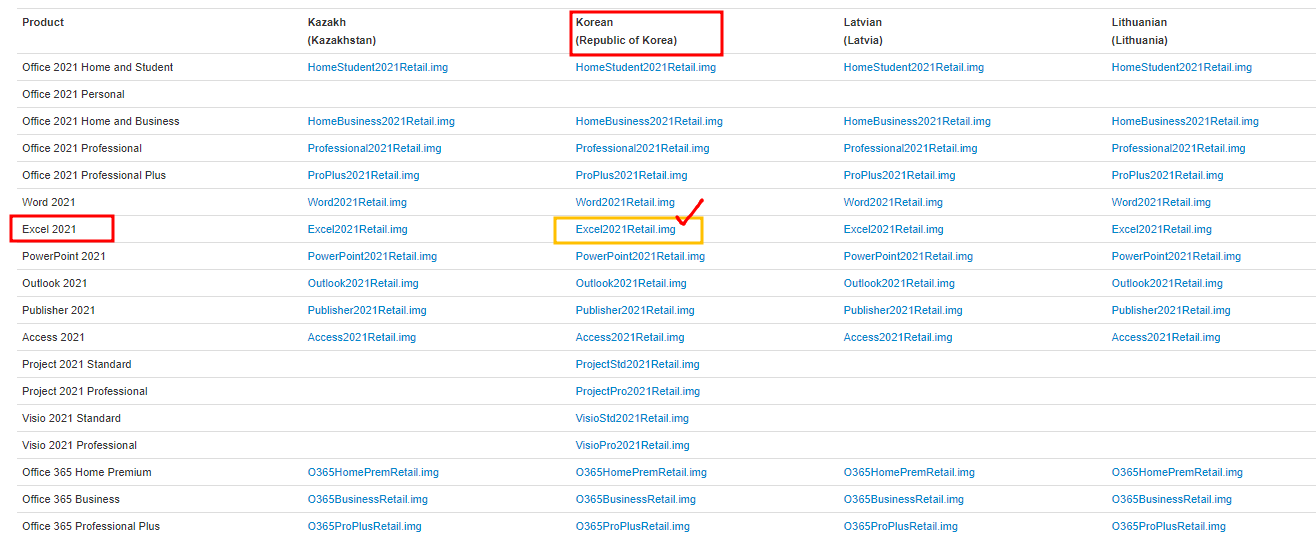Screen dimensions: 1316x555
Task: Select Lithuanian Access2021Retail.img link
Action: (1166, 337)
